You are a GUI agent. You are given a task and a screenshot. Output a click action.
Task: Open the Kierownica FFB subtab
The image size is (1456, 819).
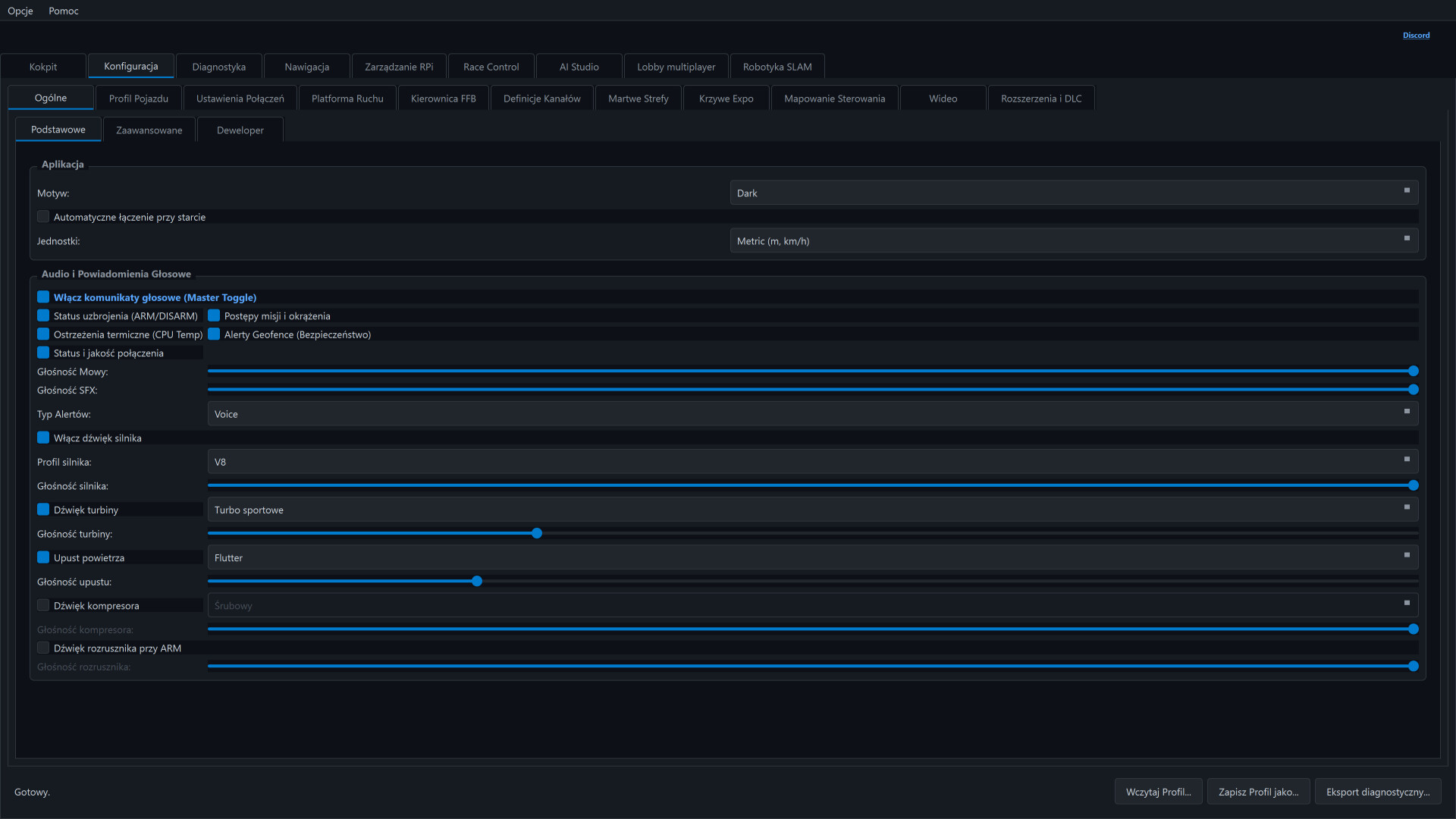coord(444,99)
